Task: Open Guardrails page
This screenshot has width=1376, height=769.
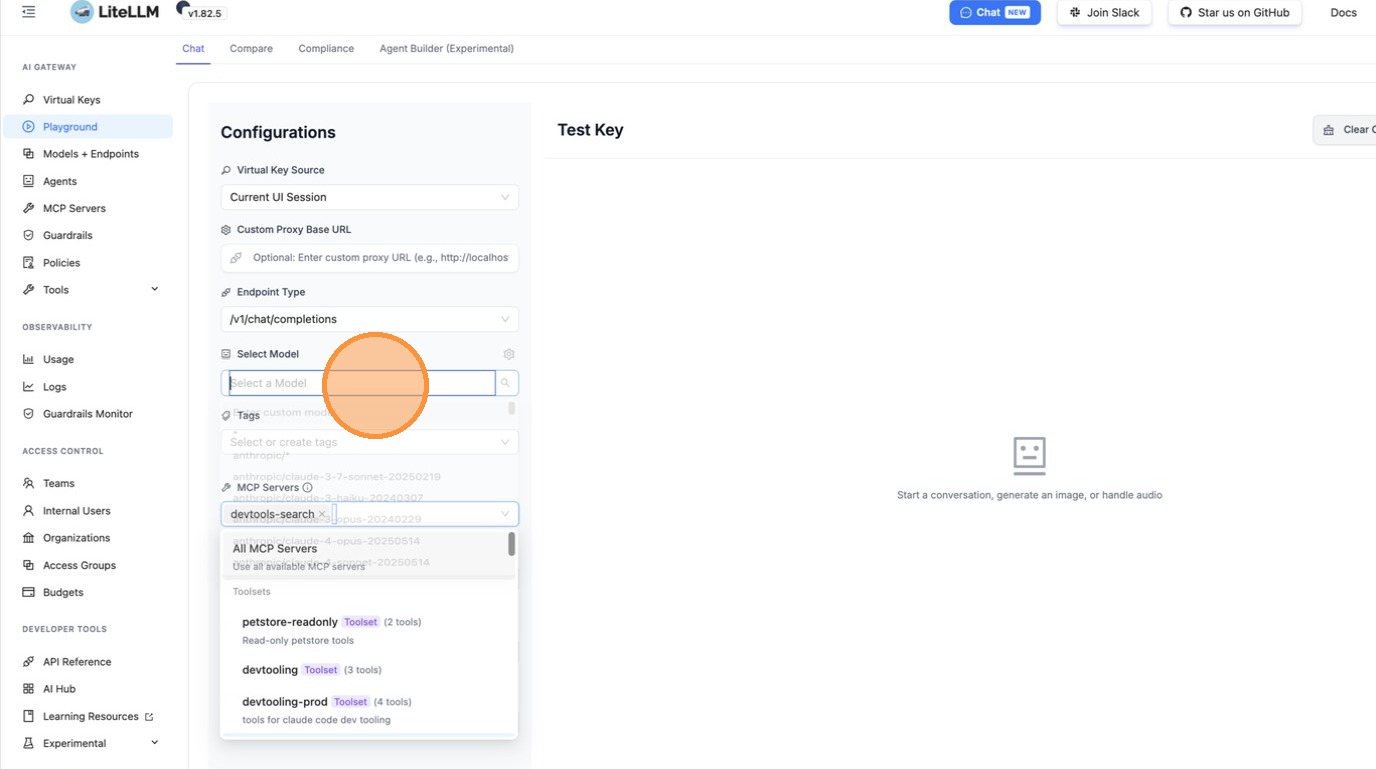Action: pos(67,235)
